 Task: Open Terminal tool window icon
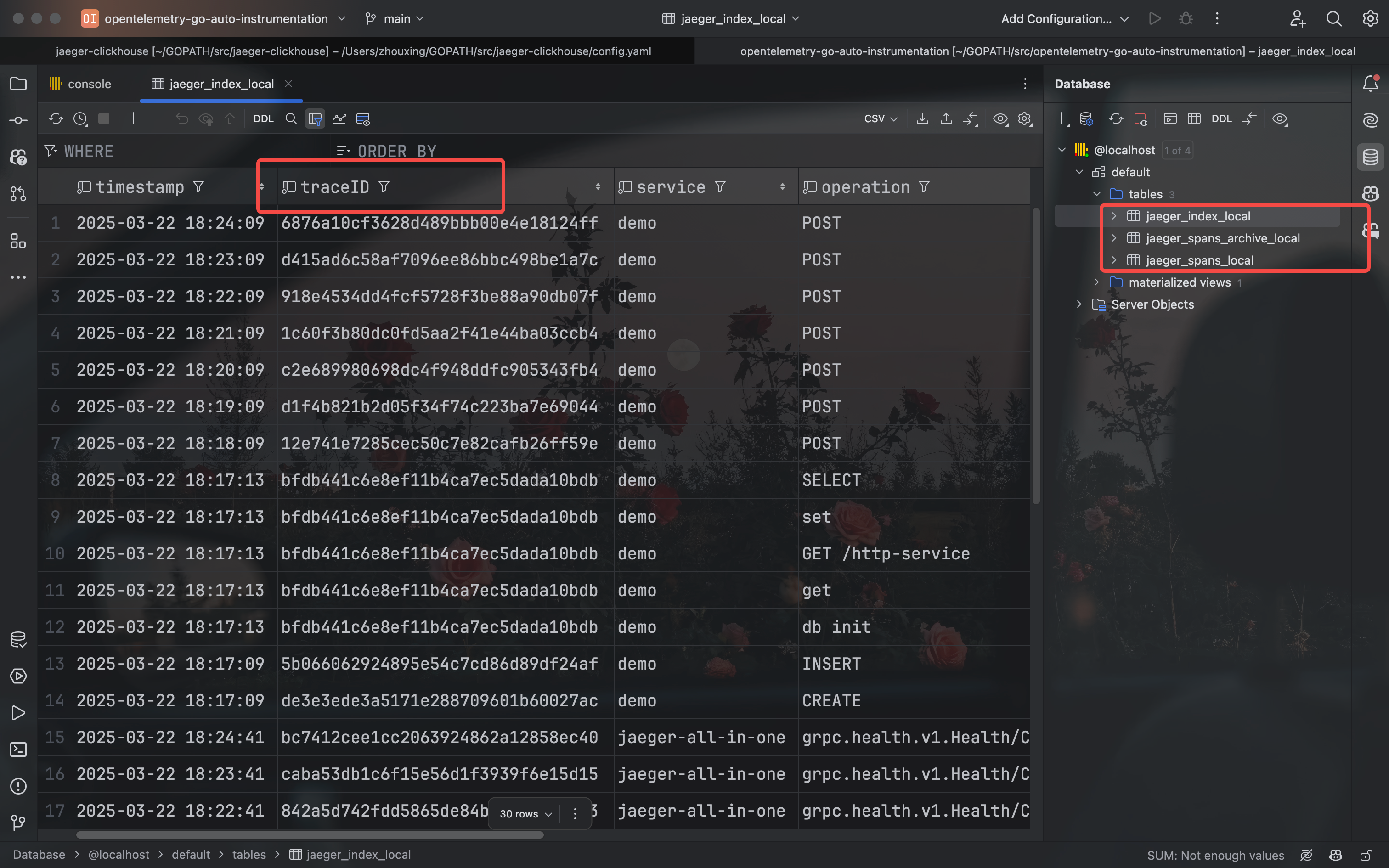pos(18,749)
